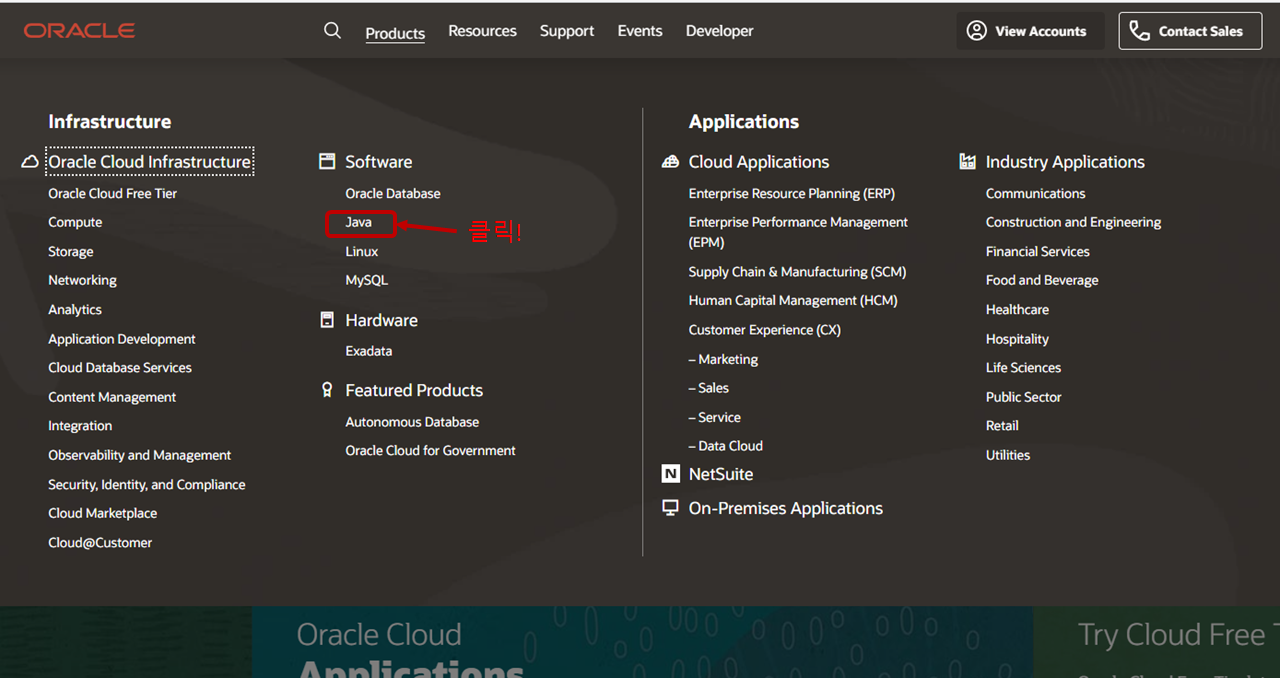
Task: Open the Hospitality link
Action: (x=1018, y=339)
